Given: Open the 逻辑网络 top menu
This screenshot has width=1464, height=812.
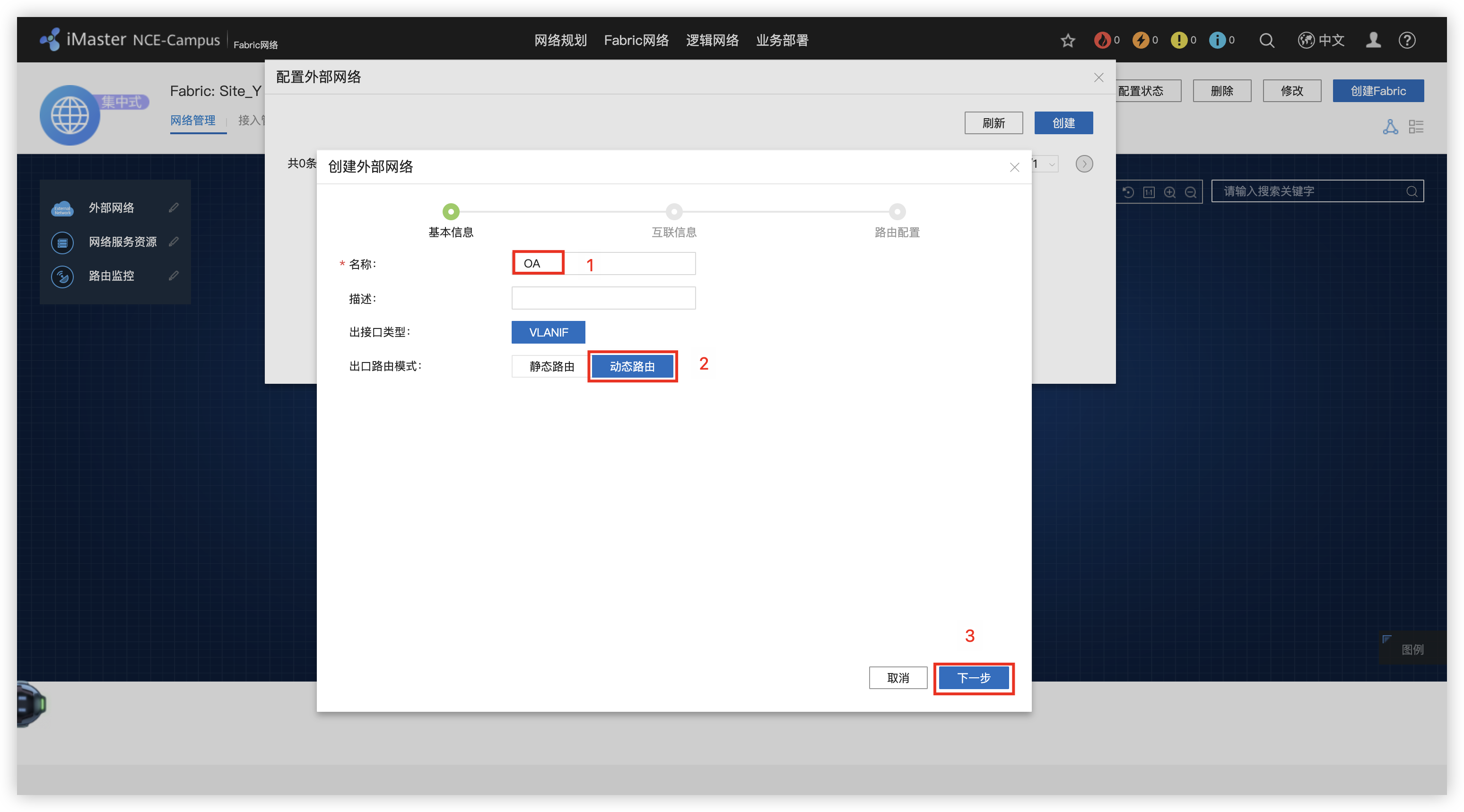Looking at the screenshot, I should coord(712,40).
